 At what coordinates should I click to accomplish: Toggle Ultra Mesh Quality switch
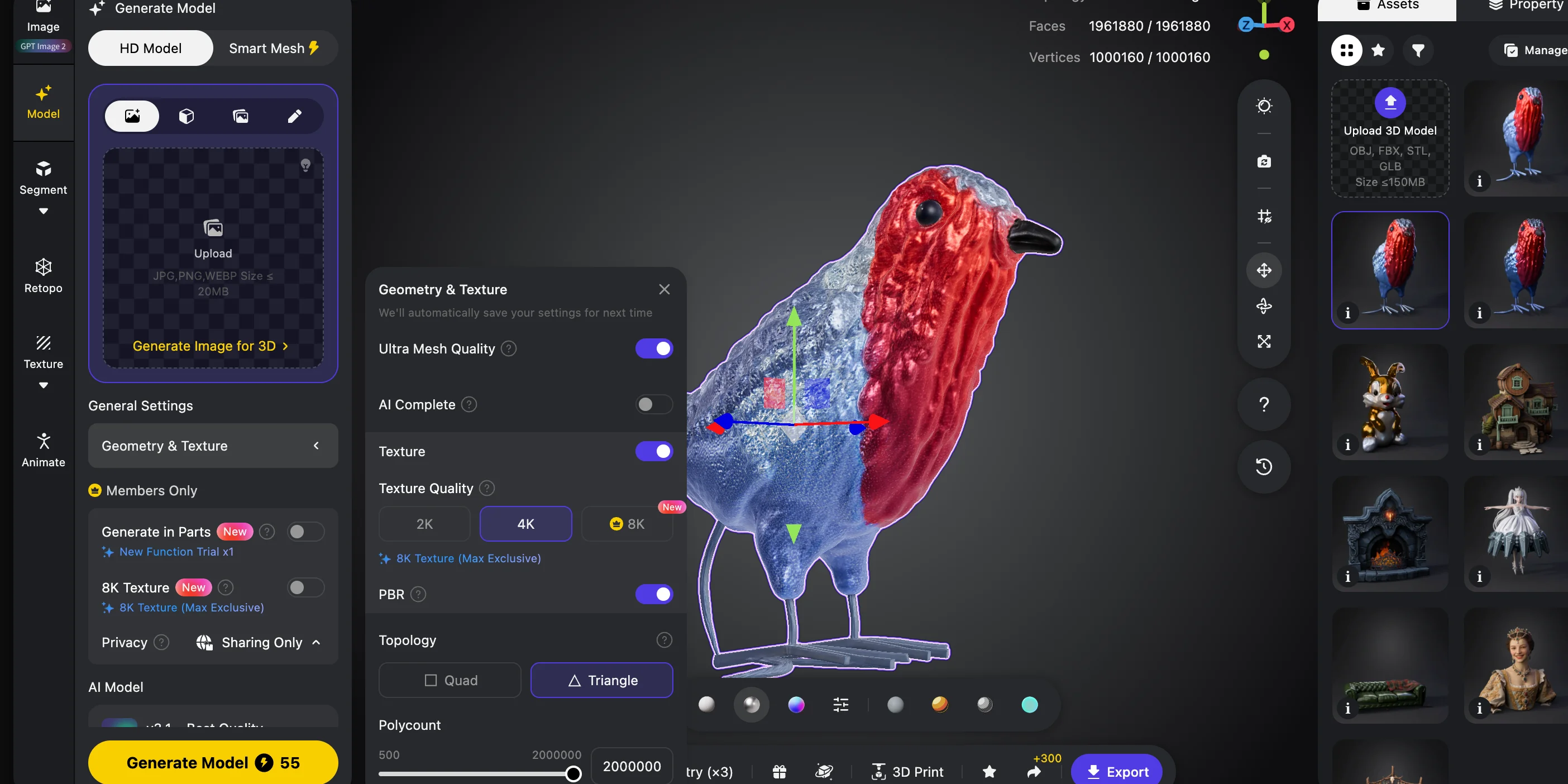click(x=654, y=349)
